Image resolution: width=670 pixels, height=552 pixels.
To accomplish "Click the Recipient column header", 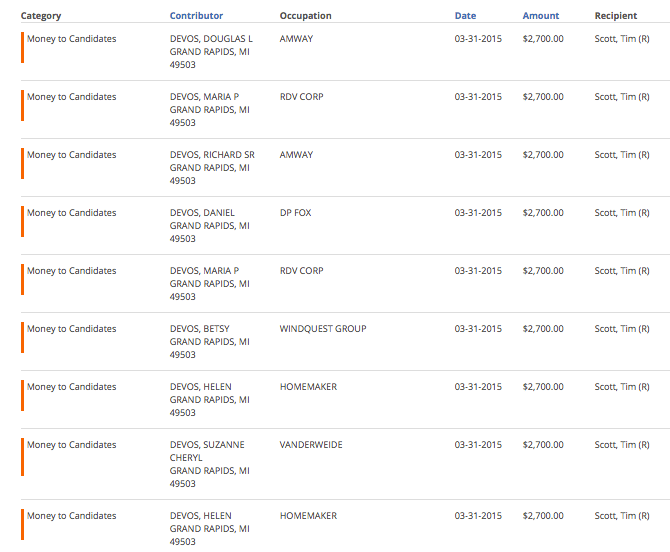I will (616, 16).
